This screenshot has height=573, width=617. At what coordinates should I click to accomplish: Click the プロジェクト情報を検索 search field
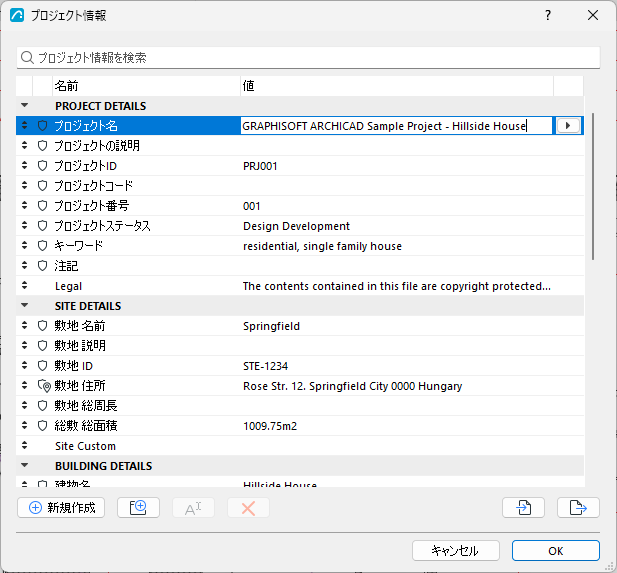pyautogui.click(x=308, y=58)
